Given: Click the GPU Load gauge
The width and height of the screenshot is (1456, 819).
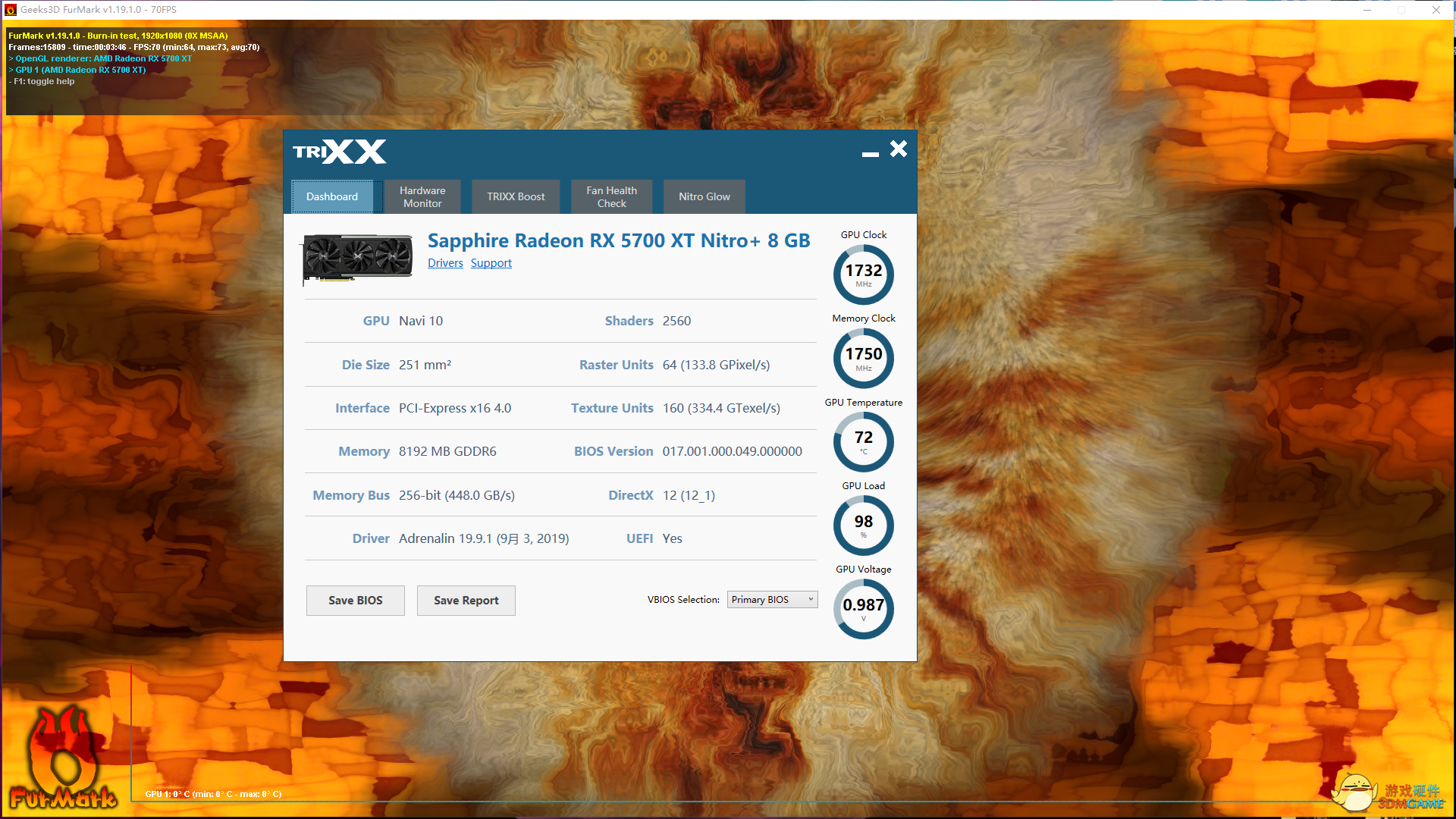Looking at the screenshot, I should tap(864, 525).
